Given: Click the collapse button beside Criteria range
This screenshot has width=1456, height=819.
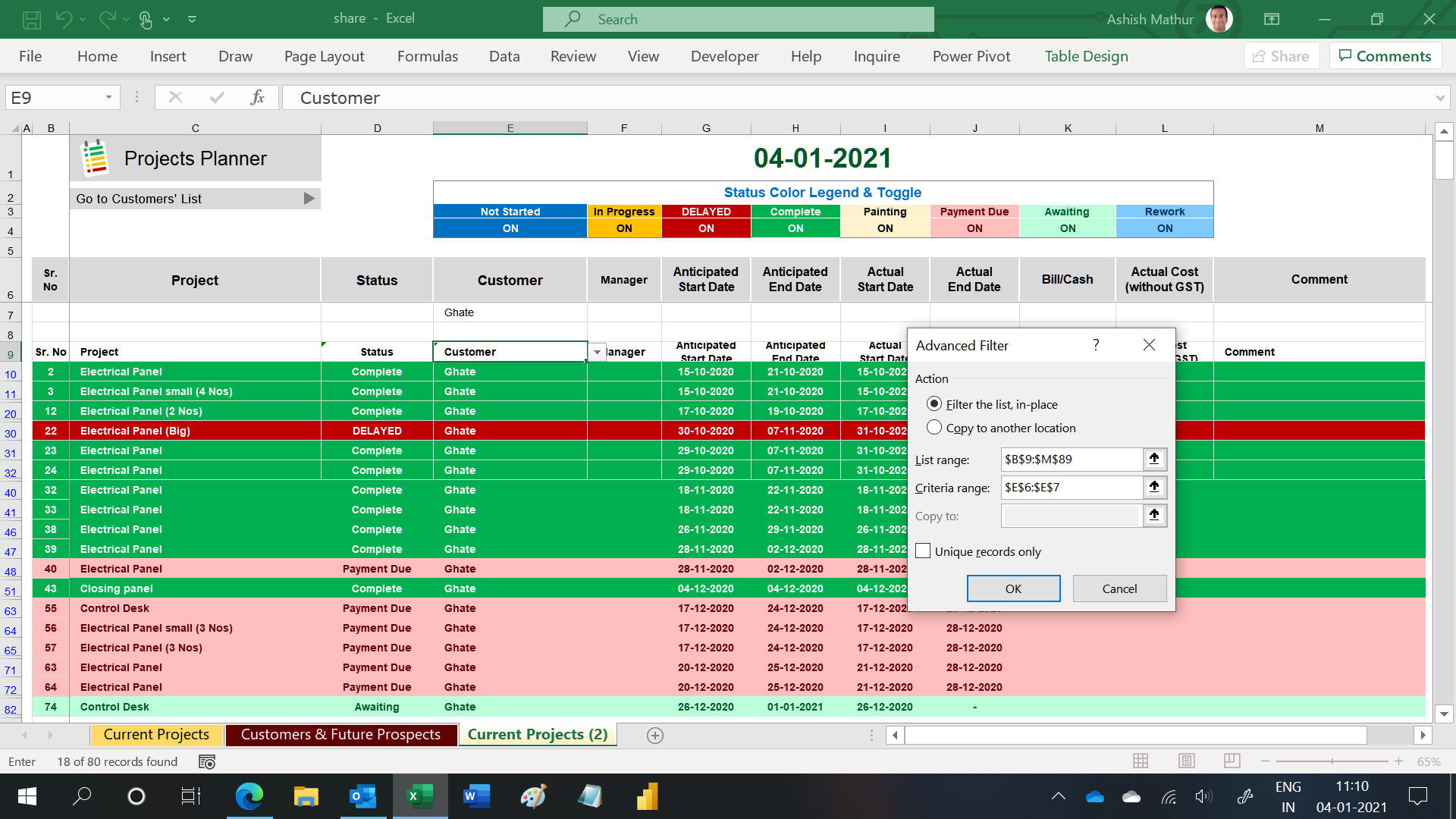Looking at the screenshot, I should pos(1154,487).
